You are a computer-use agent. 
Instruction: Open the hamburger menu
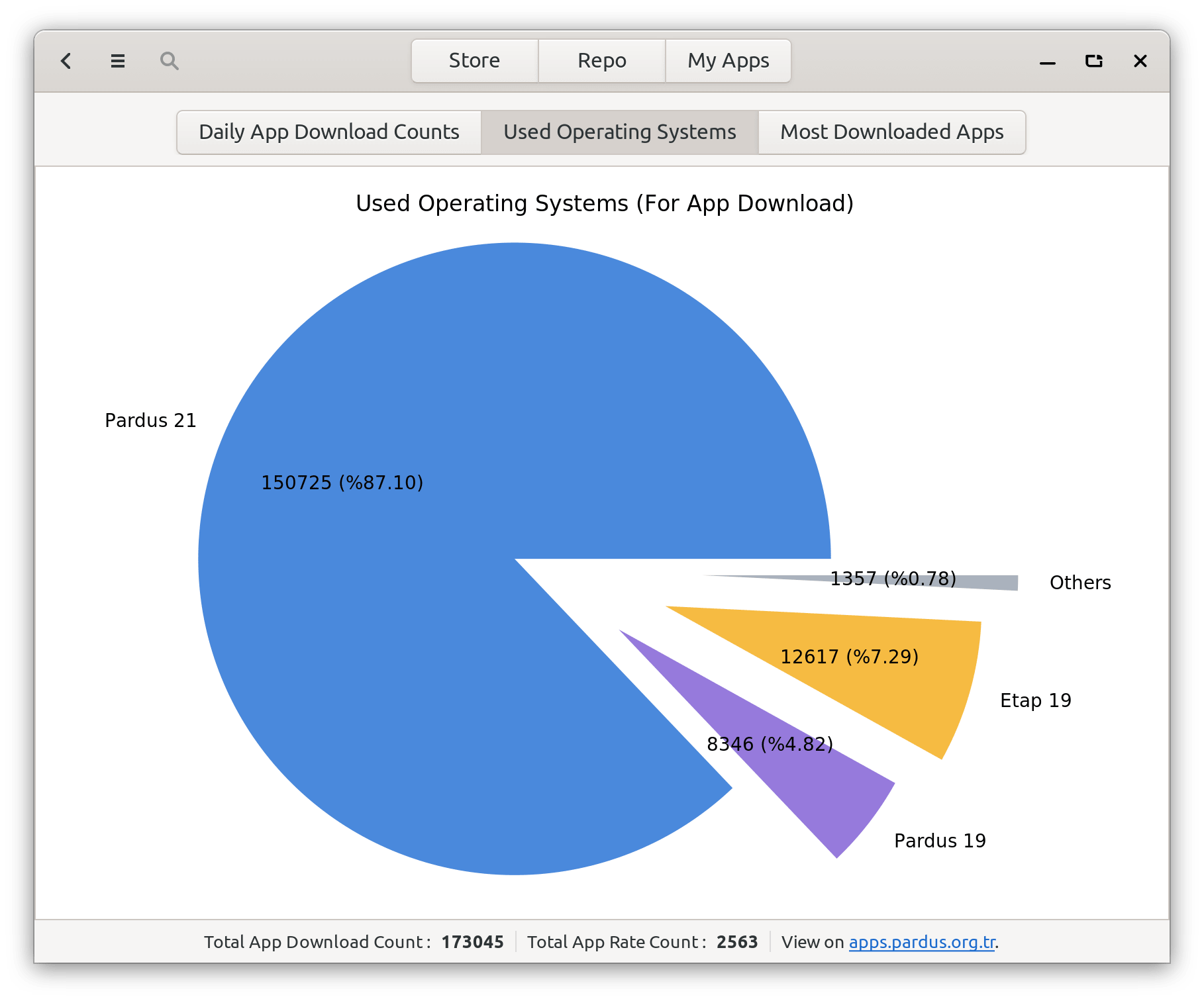(x=118, y=61)
